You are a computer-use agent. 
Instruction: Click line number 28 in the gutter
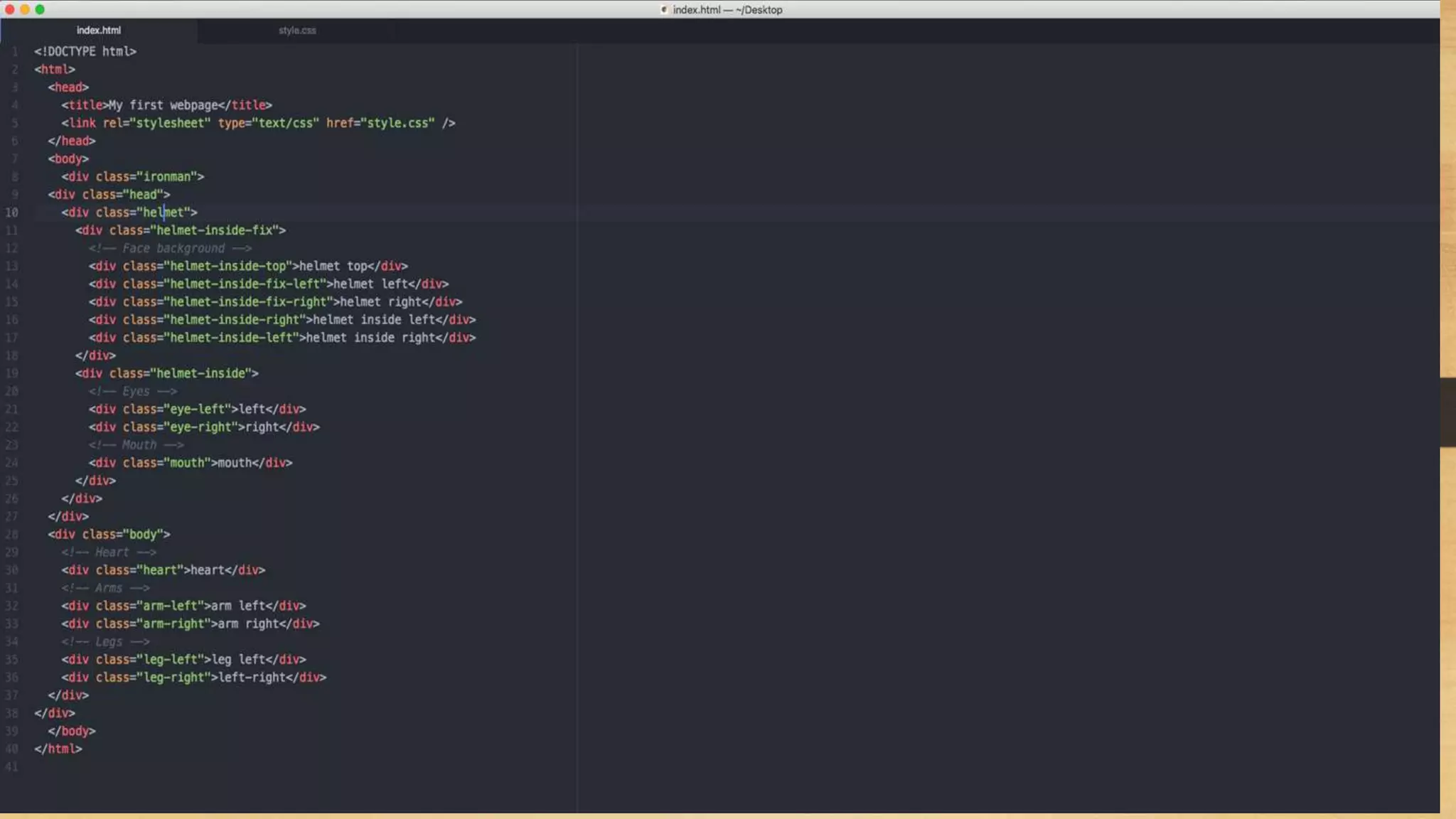(11, 535)
